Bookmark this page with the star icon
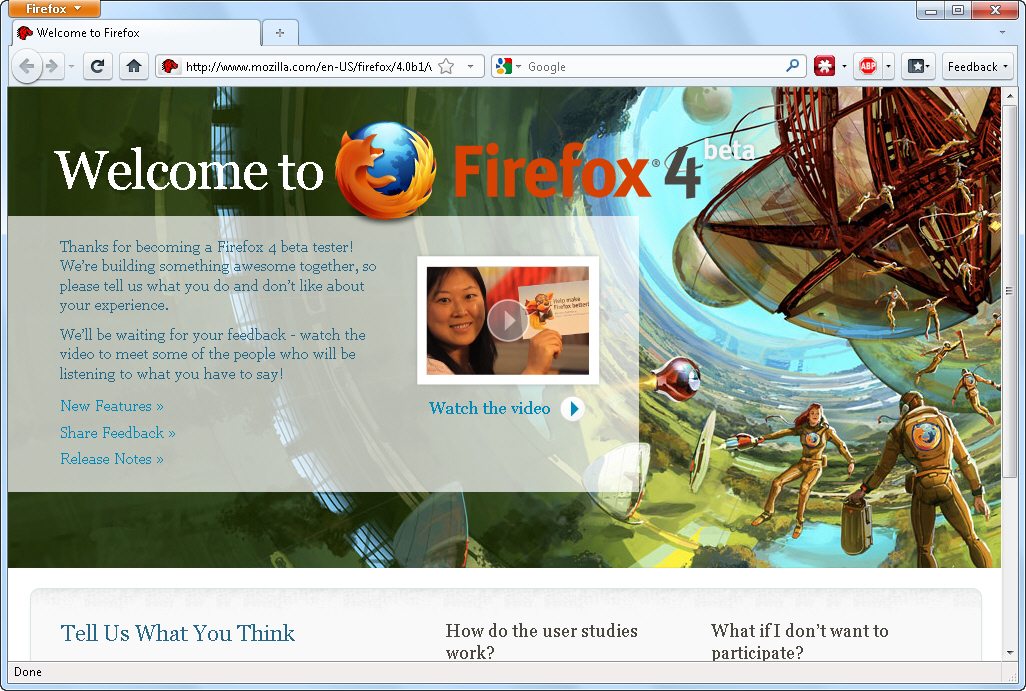The height and width of the screenshot is (691, 1026). point(446,67)
